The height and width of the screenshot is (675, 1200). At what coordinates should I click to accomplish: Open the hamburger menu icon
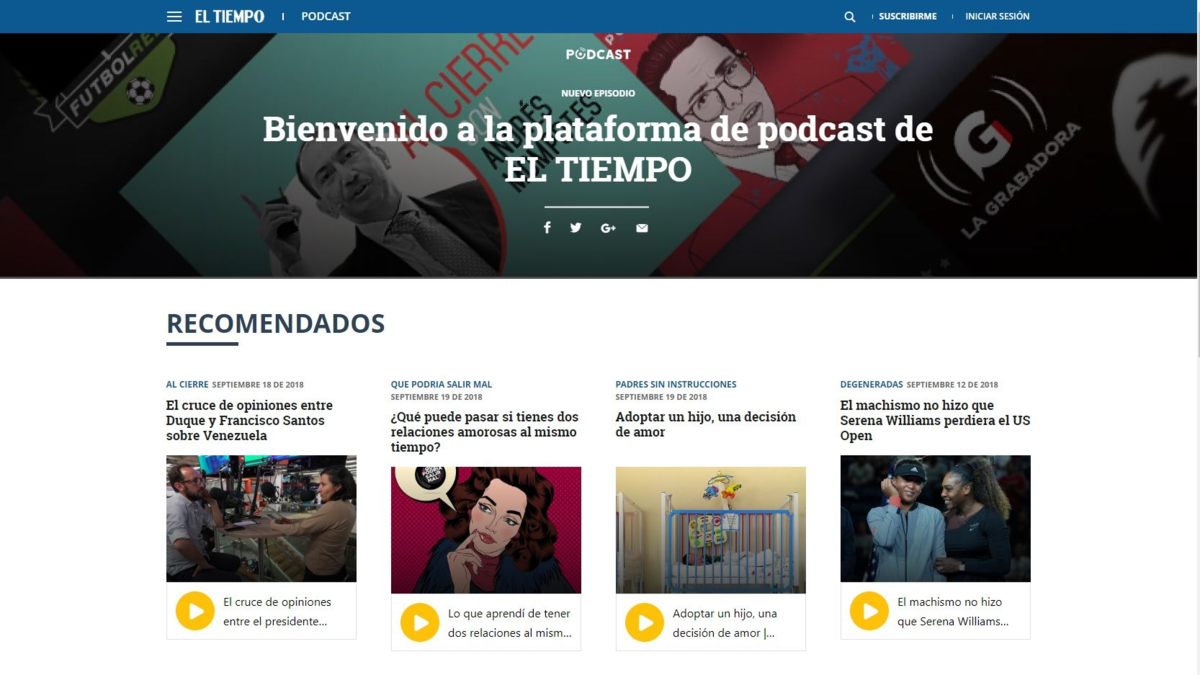pos(174,16)
